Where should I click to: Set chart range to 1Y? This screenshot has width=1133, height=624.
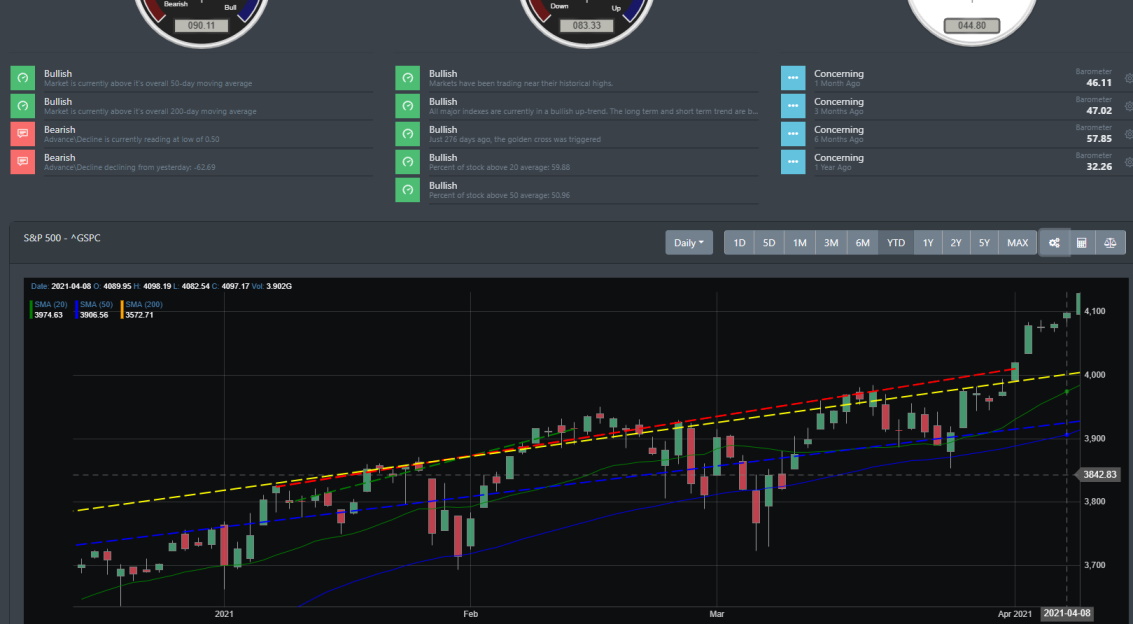[928, 243]
